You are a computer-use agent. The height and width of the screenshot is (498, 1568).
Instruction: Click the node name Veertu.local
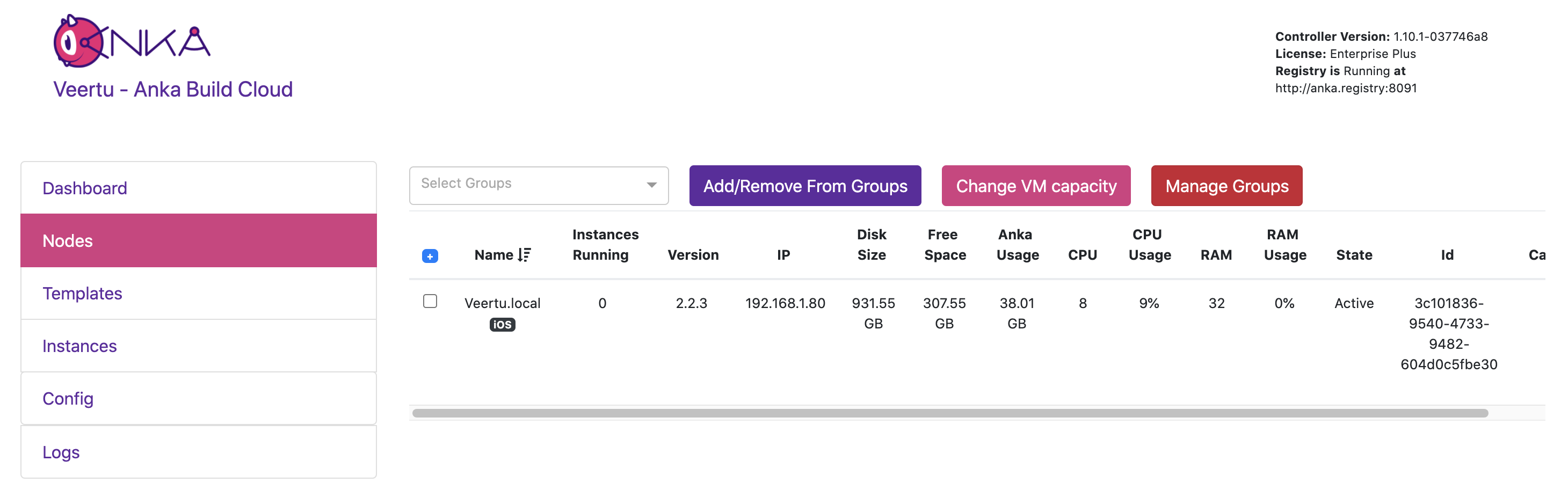pos(502,303)
